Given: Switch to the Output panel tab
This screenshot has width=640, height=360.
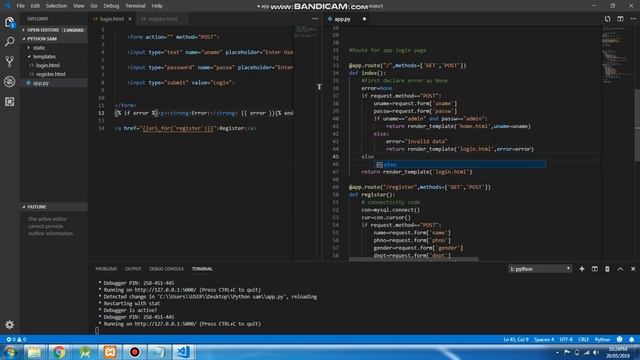Looking at the screenshot, I should (133, 269).
